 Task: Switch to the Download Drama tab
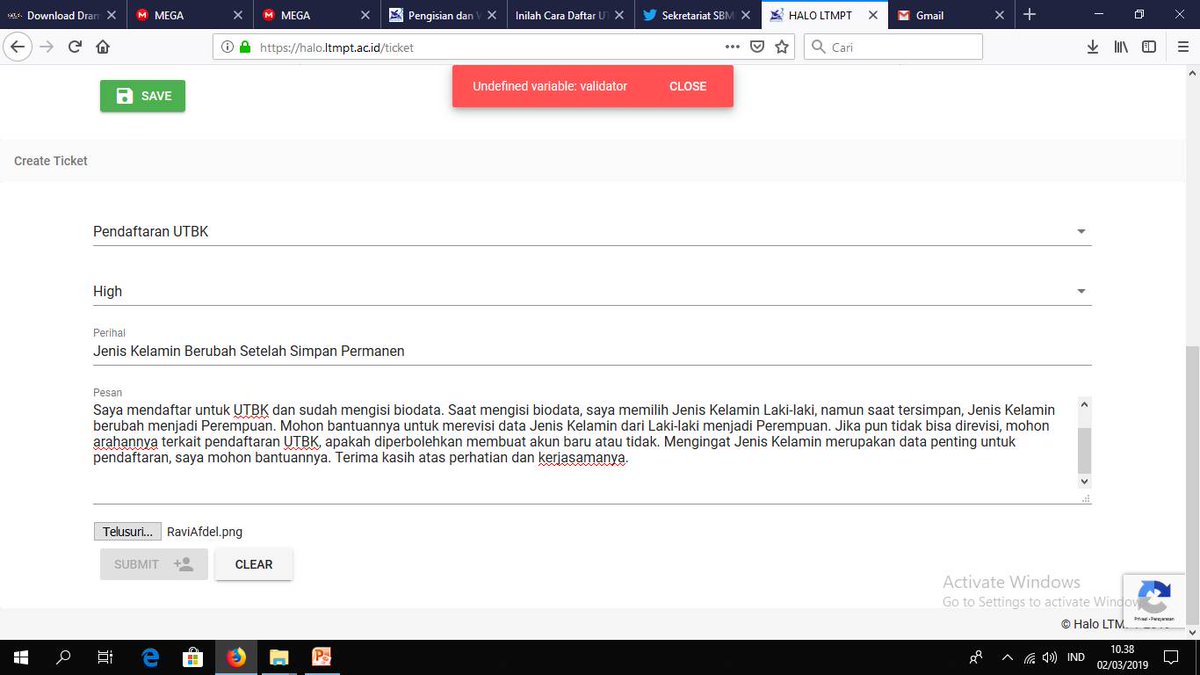(x=62, y=15)
